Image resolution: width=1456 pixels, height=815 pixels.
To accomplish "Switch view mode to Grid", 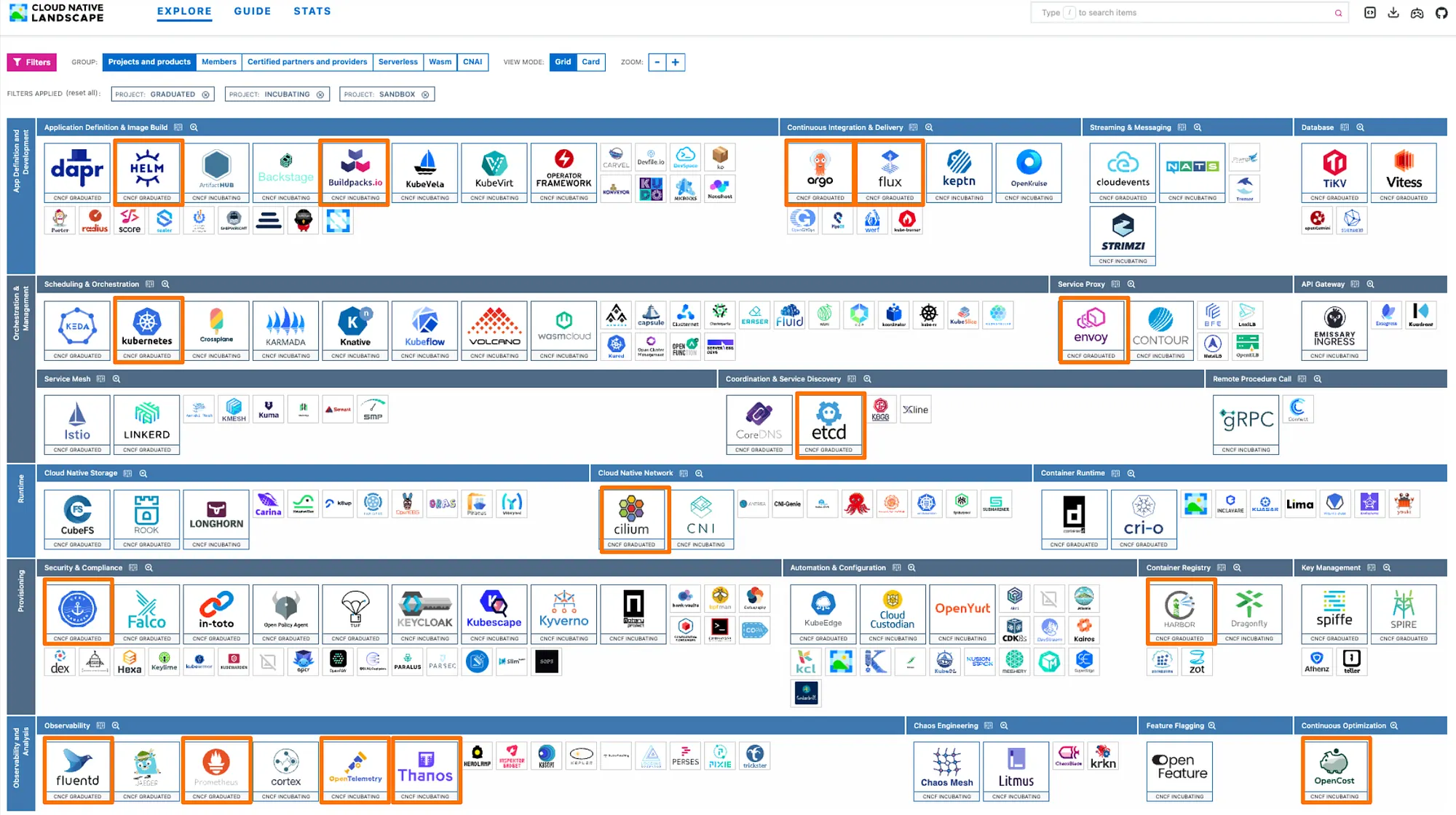I will [563, 62].
